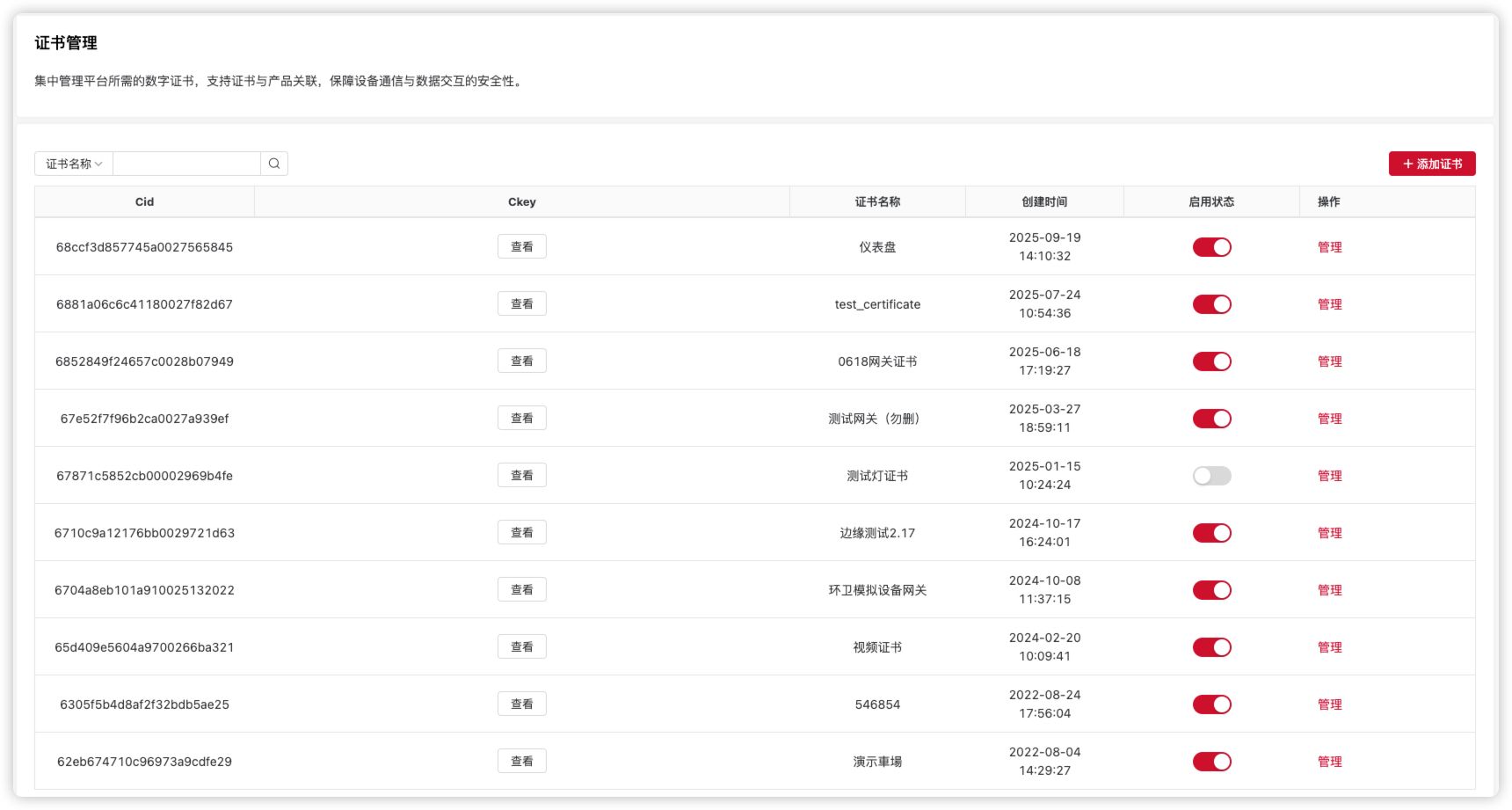Image resolution: width=1512 pixels, height=810 pixels.
Task: Enable the 测试灯证书 toggle switch
Action: 1211,476
